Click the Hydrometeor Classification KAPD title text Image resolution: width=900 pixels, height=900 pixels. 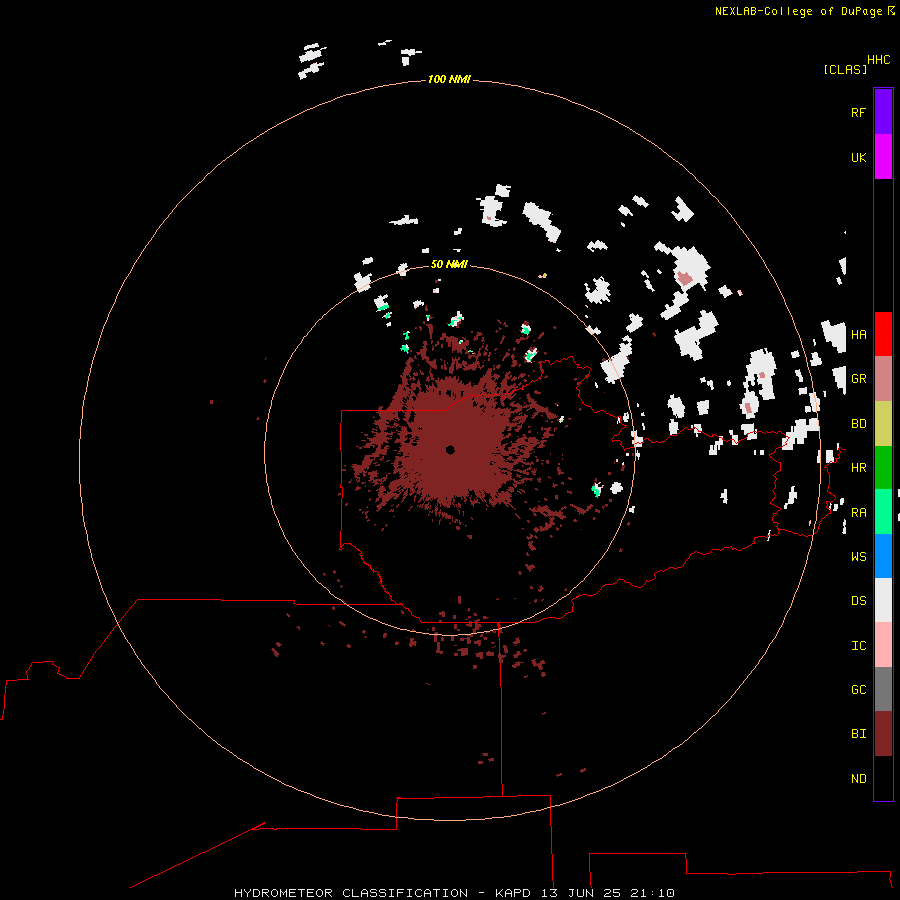click(454, 893)
